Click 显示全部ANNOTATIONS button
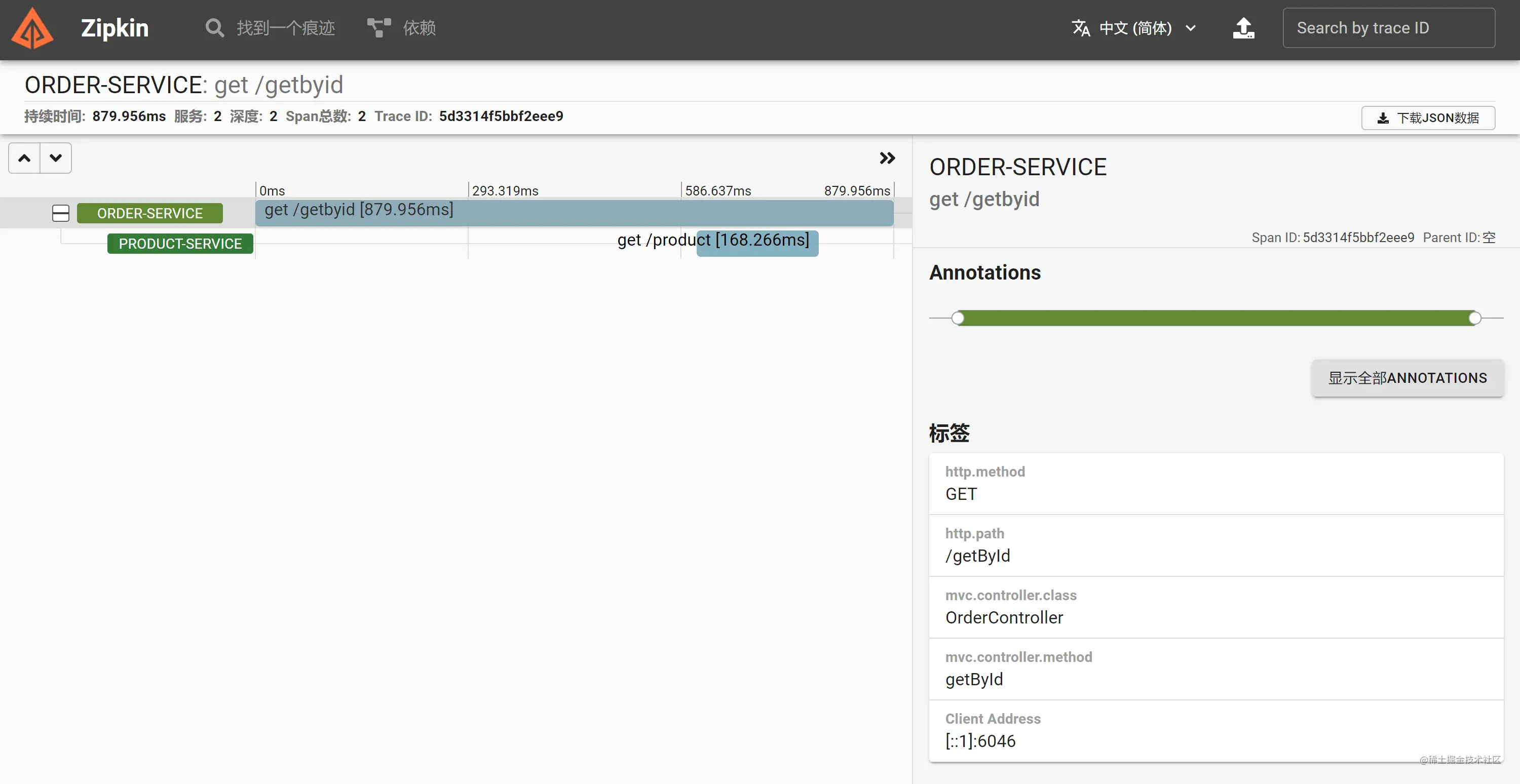Viewport: 1520px width, 784px height. pos(1408,378)
